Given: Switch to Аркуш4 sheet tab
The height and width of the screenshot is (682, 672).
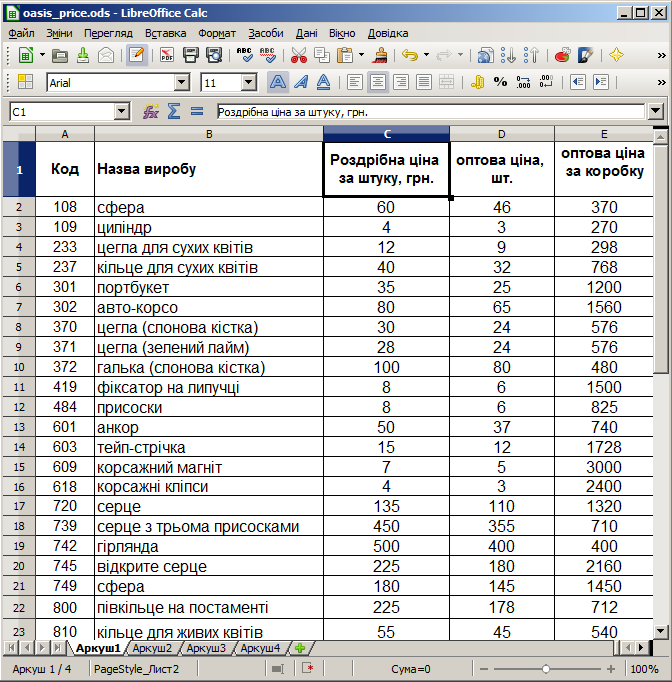Looking at the screenshot, I should pyautogui.click(x=260, y=648).
